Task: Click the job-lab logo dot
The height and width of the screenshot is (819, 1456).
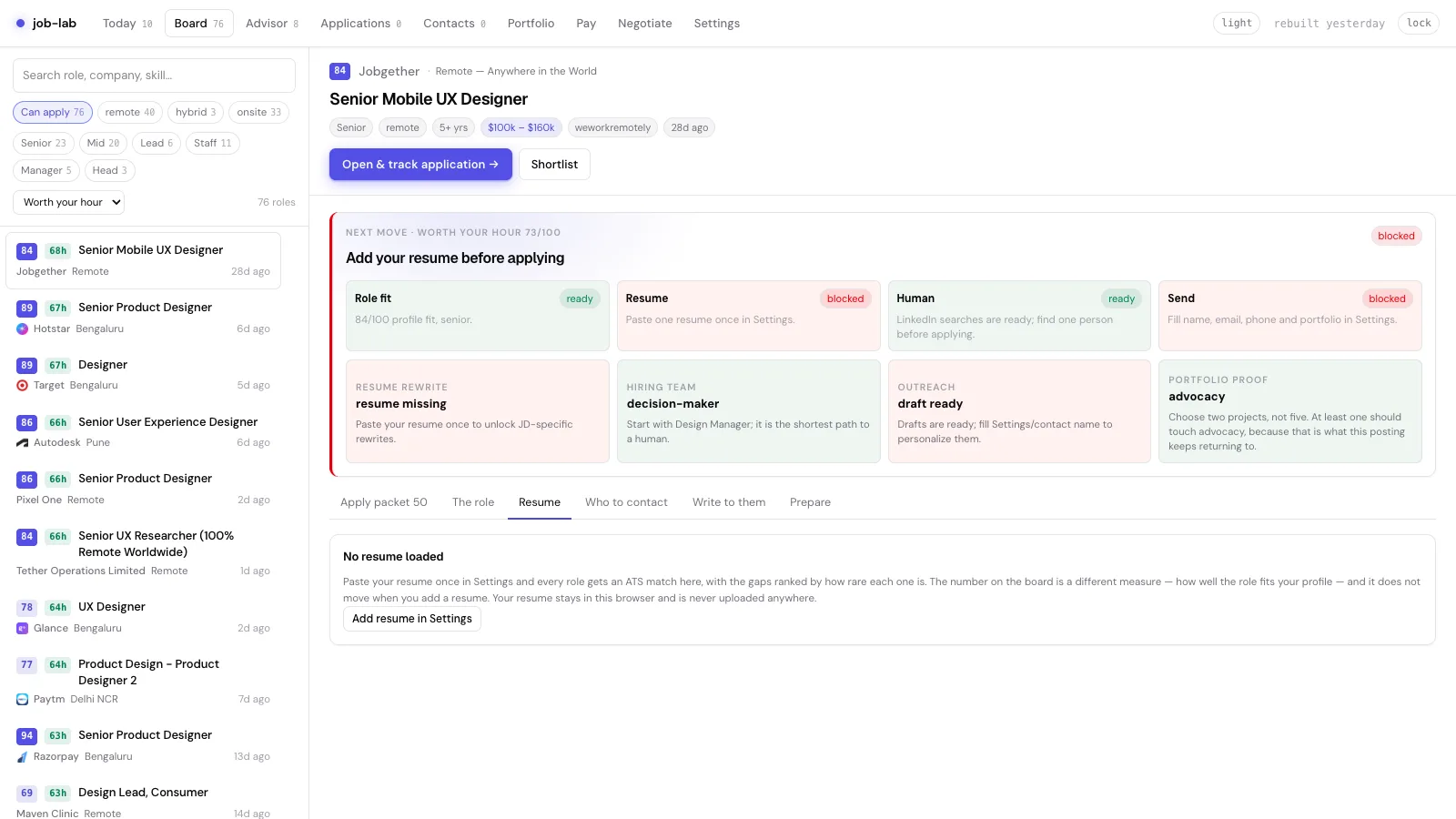Action: [21, 24]
